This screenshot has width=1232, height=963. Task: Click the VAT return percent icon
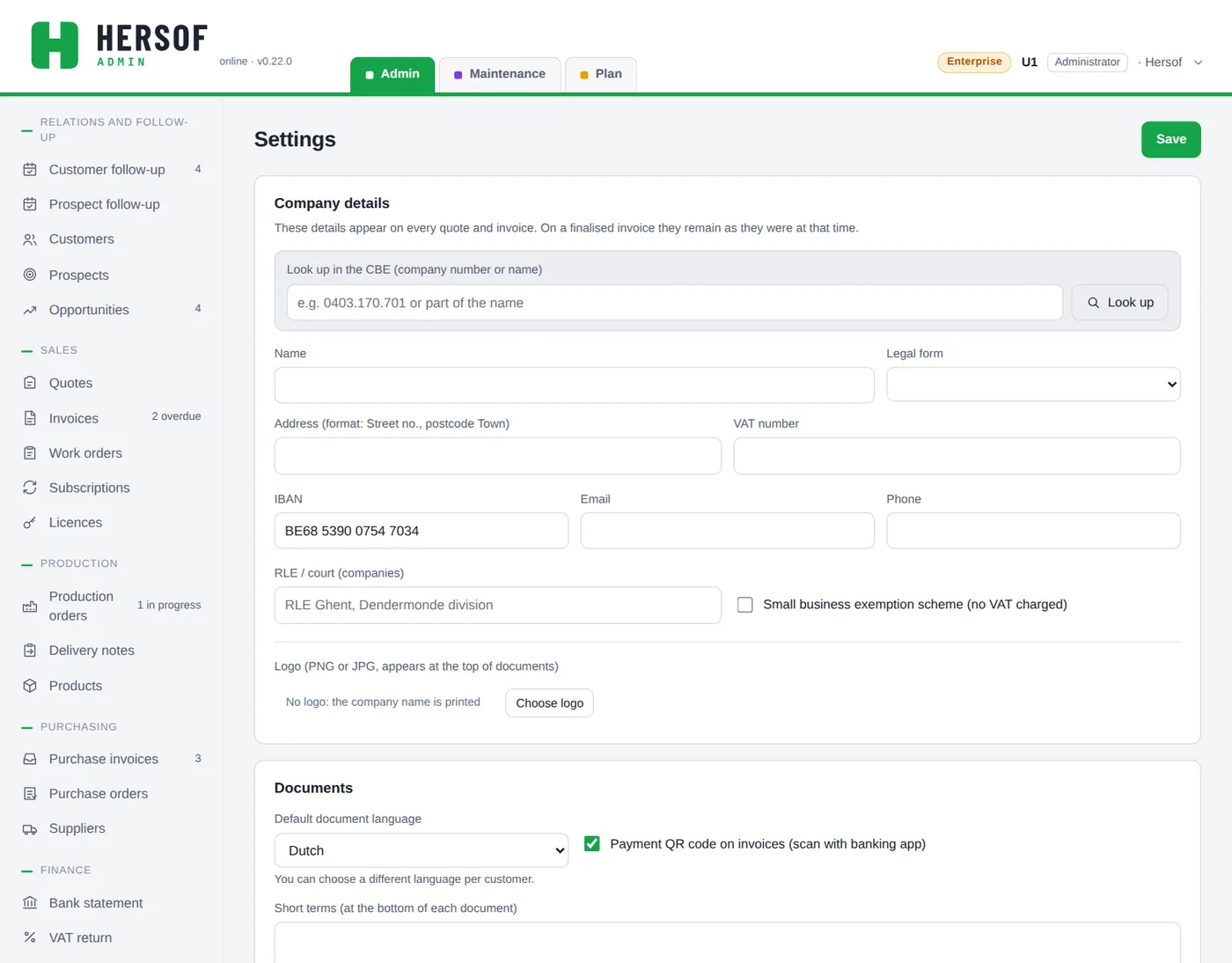point(30,937)
